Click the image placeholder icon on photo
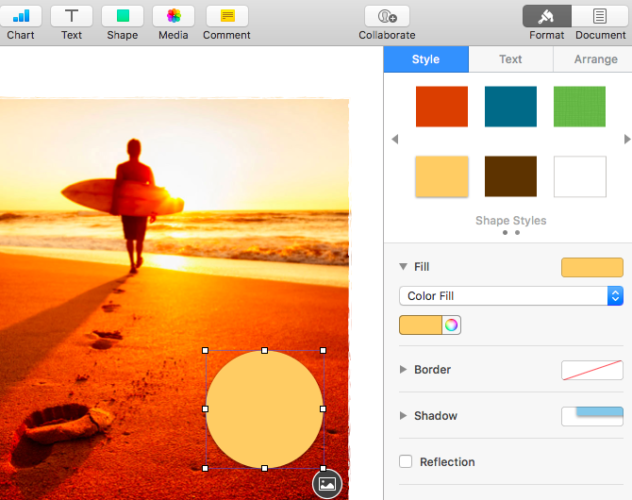The width and height of the screenshot is (632, 500). click(x=326, y=484)
